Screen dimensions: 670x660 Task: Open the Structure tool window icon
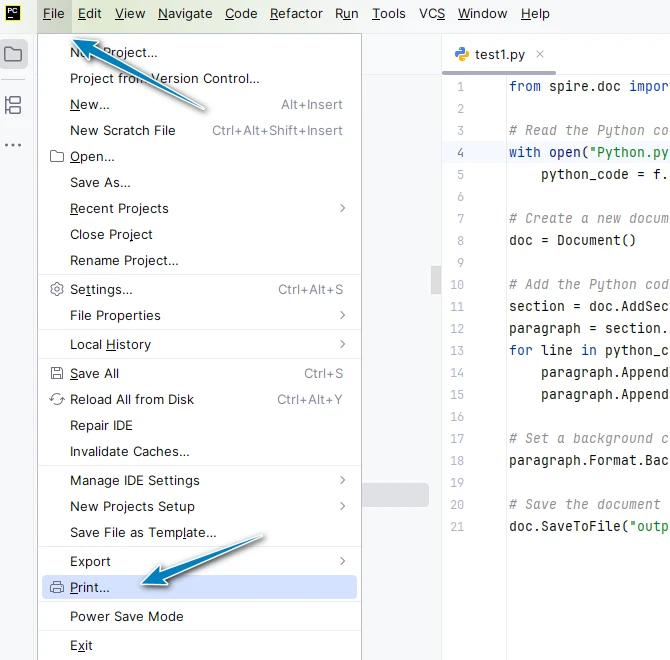point(13,104)
